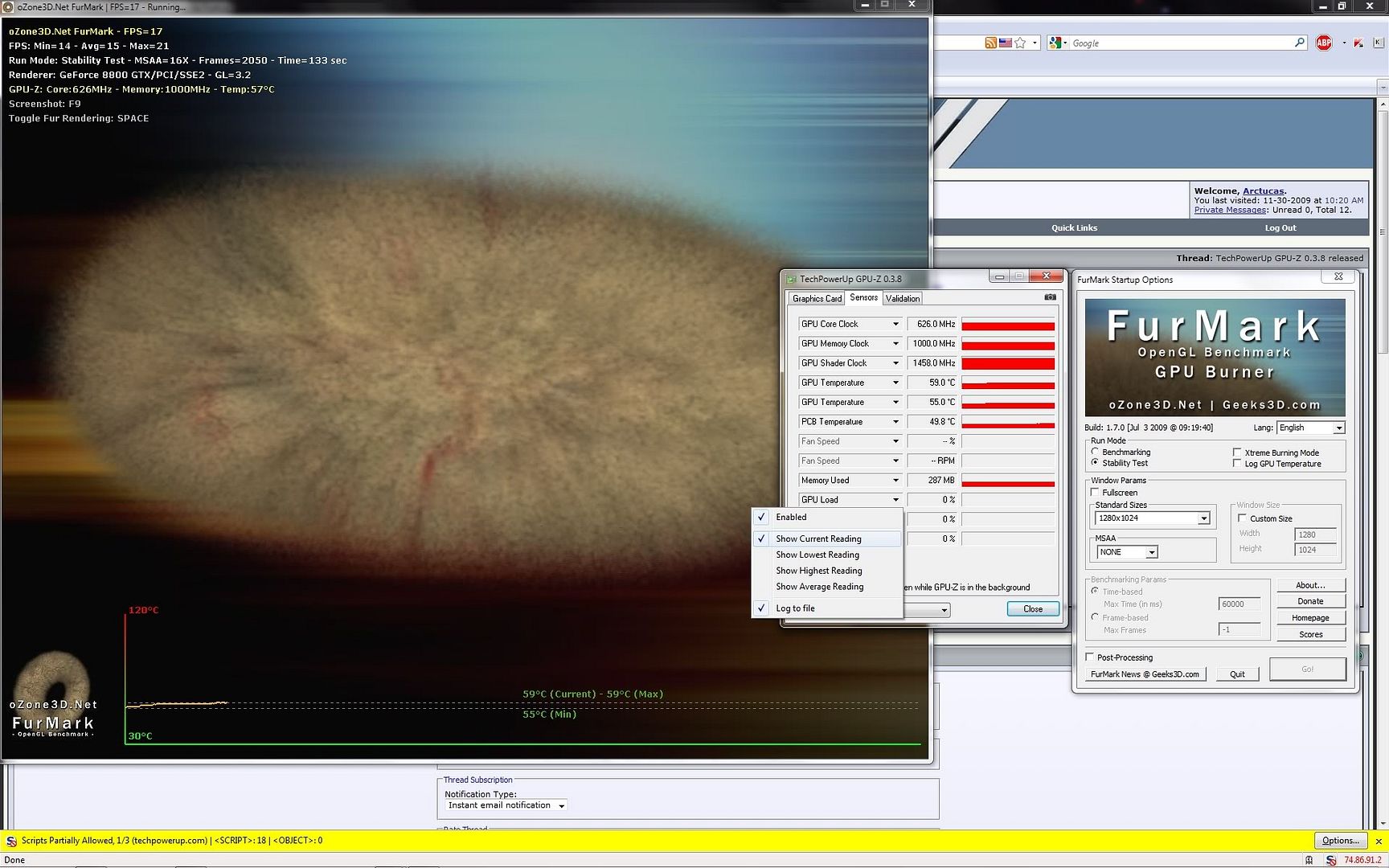
Task: Click the Donate button
Action: [x=1310, y=601]
